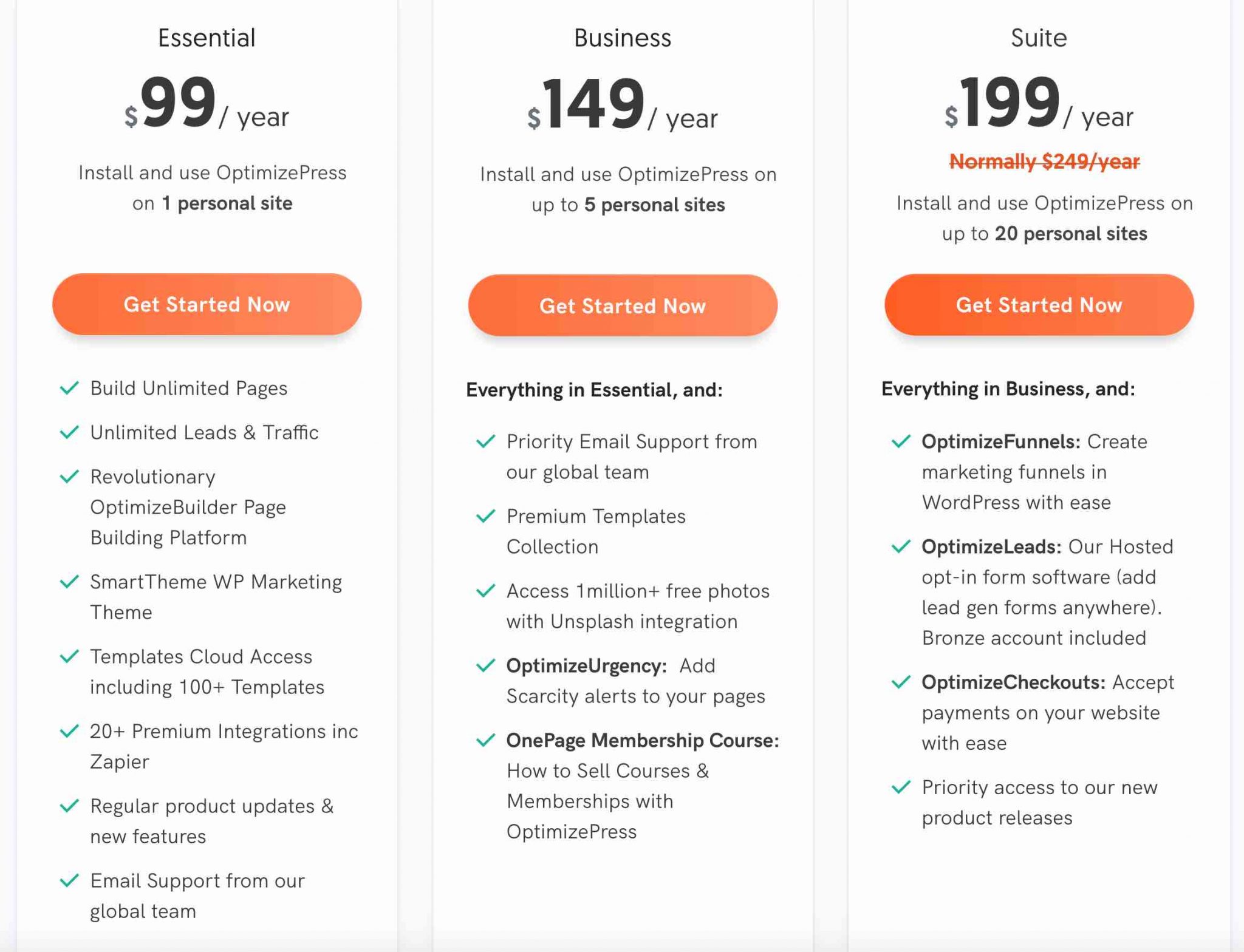
Task: Click Get Started Now under Suite plan
Action: (1039, 305)
